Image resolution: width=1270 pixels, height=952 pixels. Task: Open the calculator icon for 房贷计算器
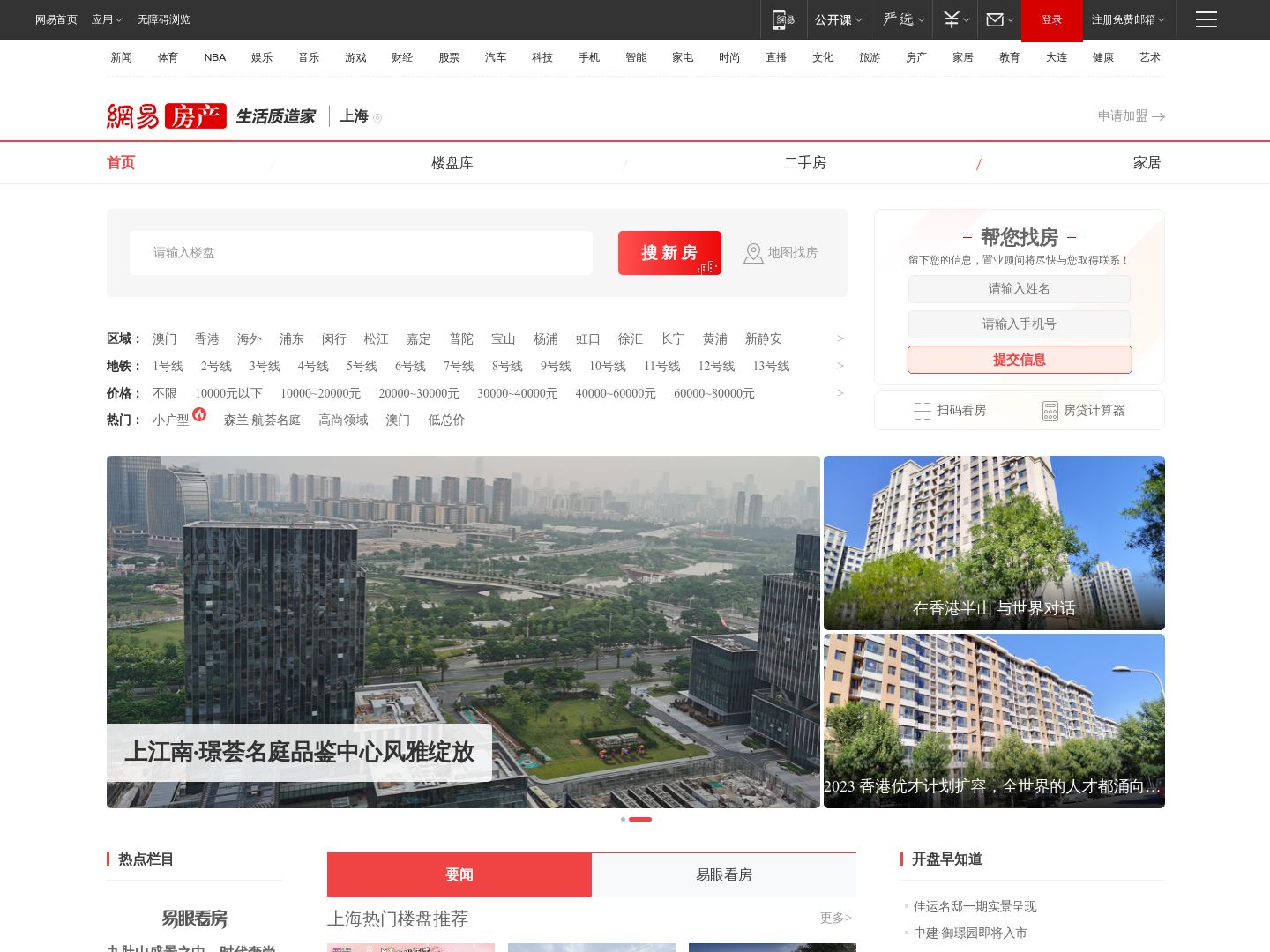pyautogui.click(x=1050, y=411)
